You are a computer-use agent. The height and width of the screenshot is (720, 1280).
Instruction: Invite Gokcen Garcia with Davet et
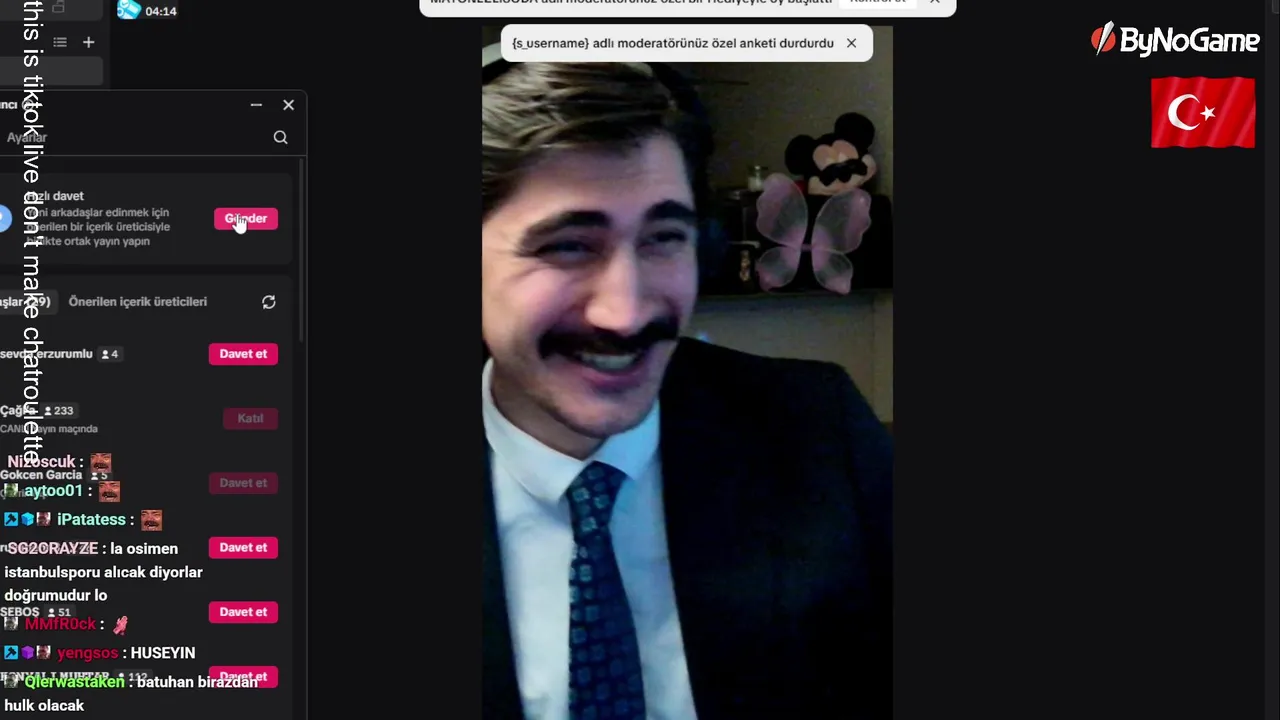(243, 483)
